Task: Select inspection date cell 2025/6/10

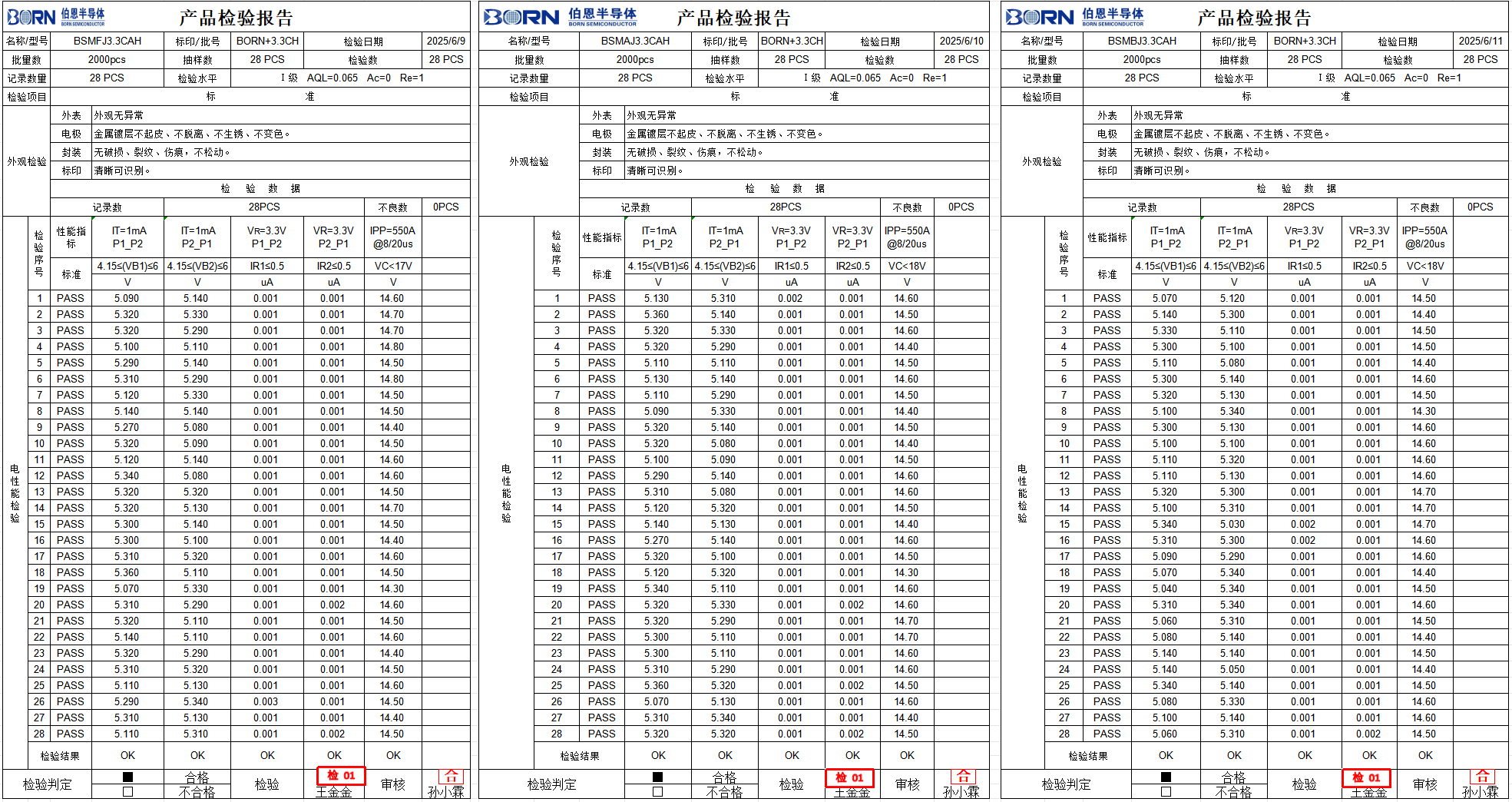Action: pos(961,41)
